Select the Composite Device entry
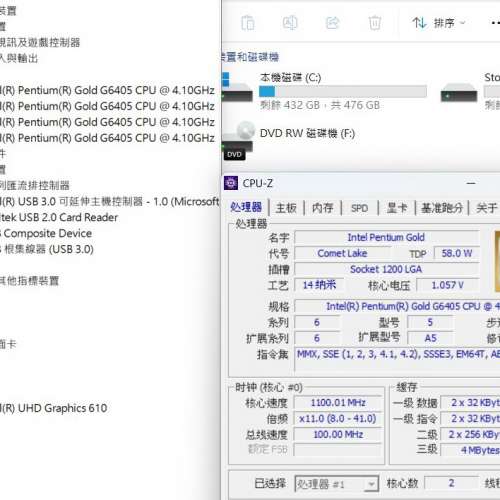This screenshot has height=500, width=500. tap(46, 233)
